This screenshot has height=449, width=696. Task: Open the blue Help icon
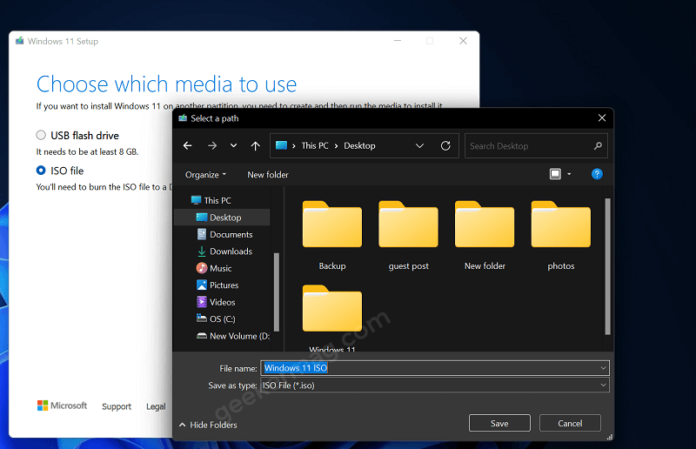pyautogui.click(x=597, y=174)
